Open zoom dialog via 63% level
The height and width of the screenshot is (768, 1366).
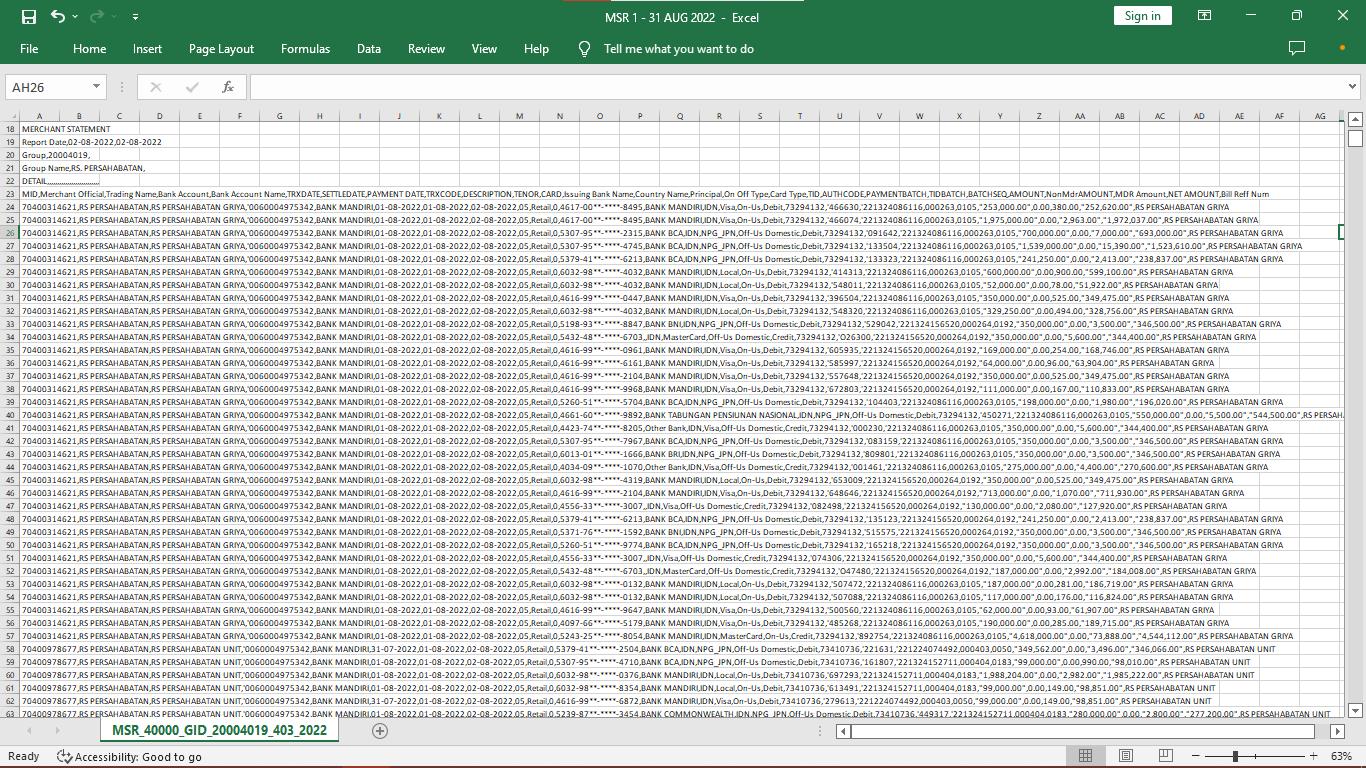tap(1342, 757)
